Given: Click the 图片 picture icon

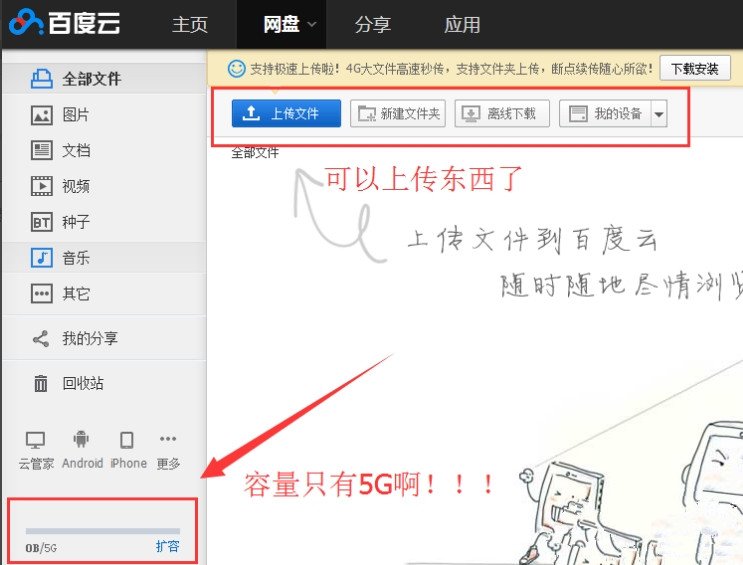Looking at the screenshot, I should pyautogui.click(x=42, y=115).
